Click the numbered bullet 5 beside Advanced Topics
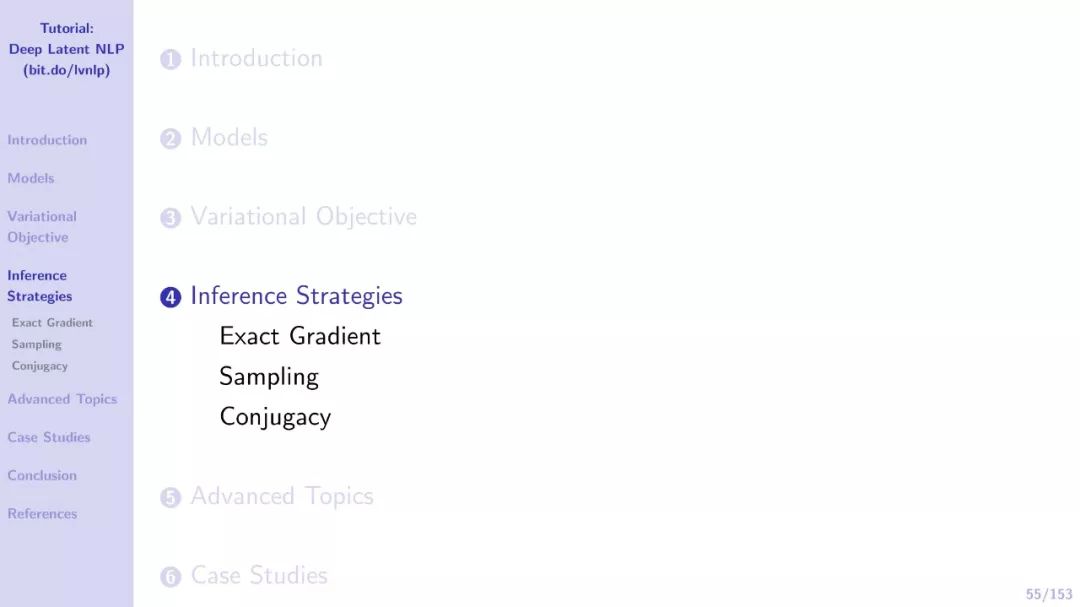Screen dimensions: 1080x607 [171, 498]
